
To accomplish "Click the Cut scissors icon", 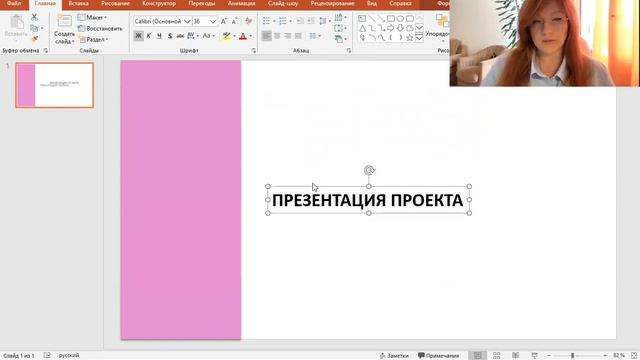I will 34,17.
